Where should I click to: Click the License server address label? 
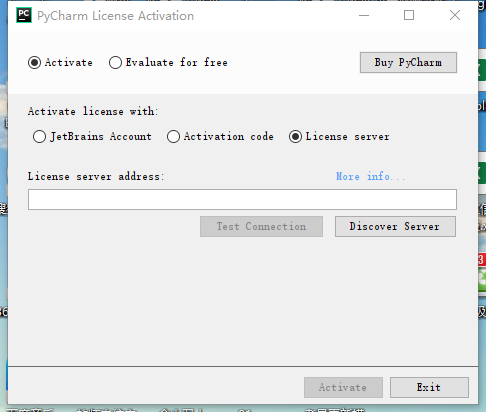tap(96, 176)
